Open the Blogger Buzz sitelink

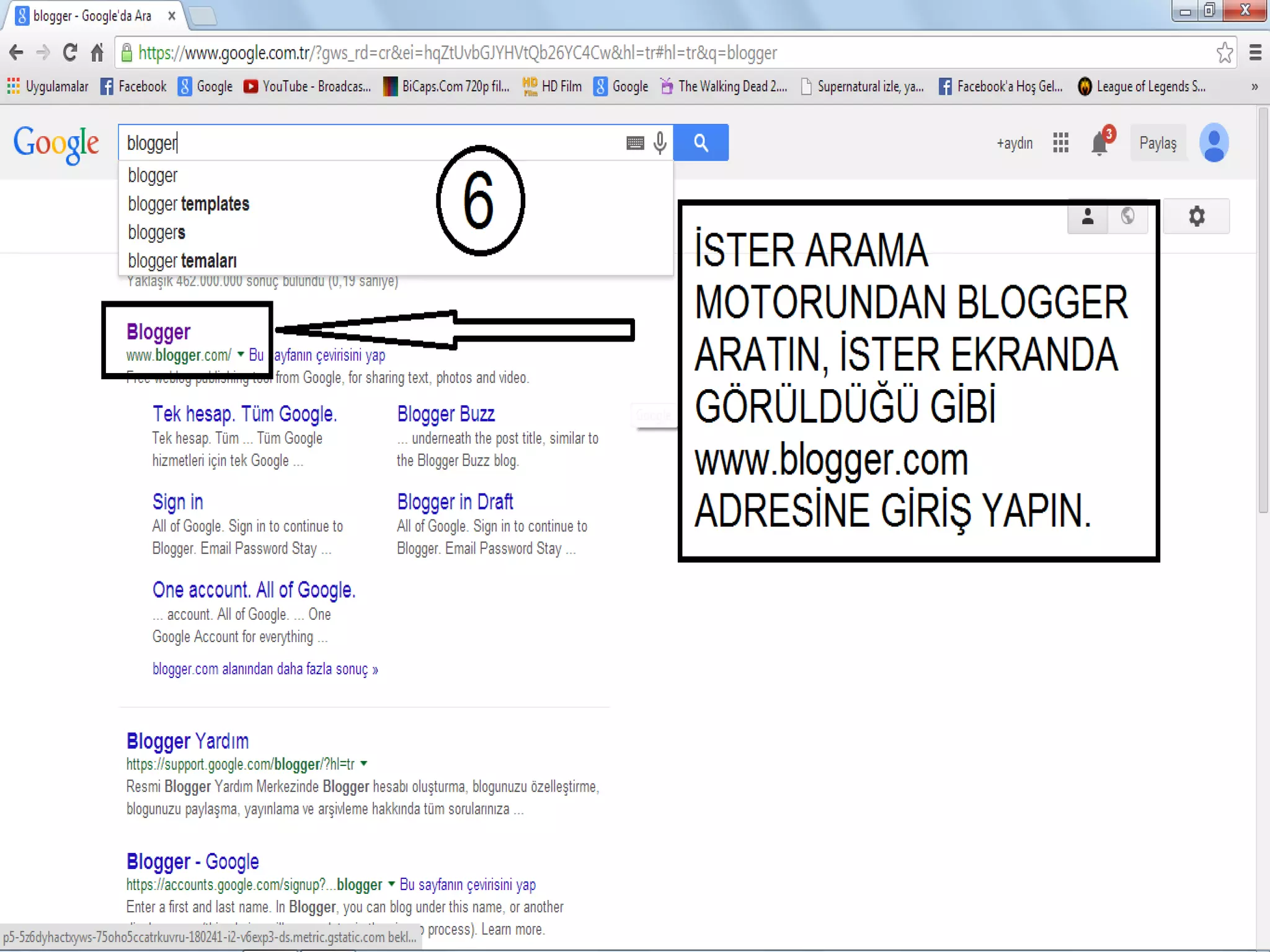coord(446,413)
